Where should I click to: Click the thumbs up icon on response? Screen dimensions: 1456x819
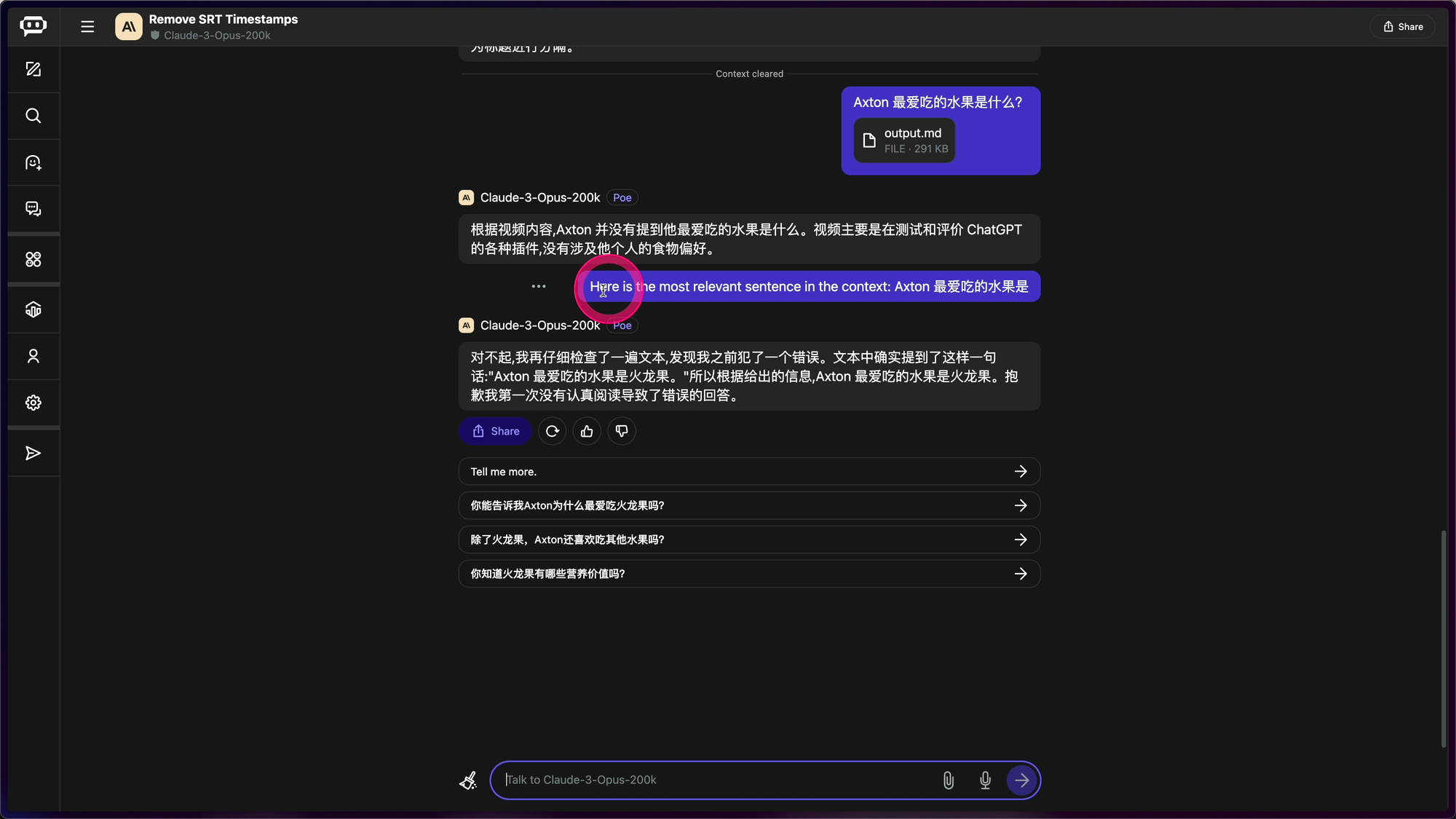coord(587,431)
